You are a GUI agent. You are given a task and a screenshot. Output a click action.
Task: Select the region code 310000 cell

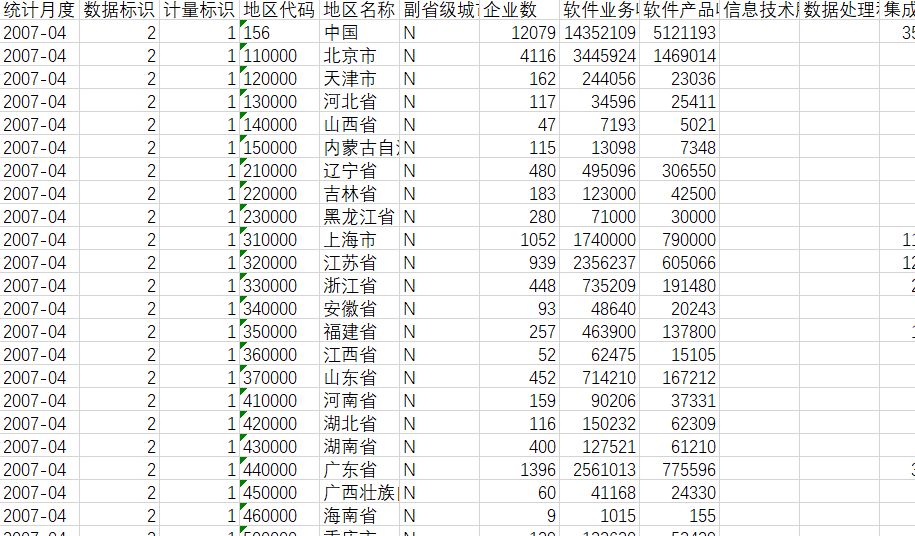pos(280,240)
